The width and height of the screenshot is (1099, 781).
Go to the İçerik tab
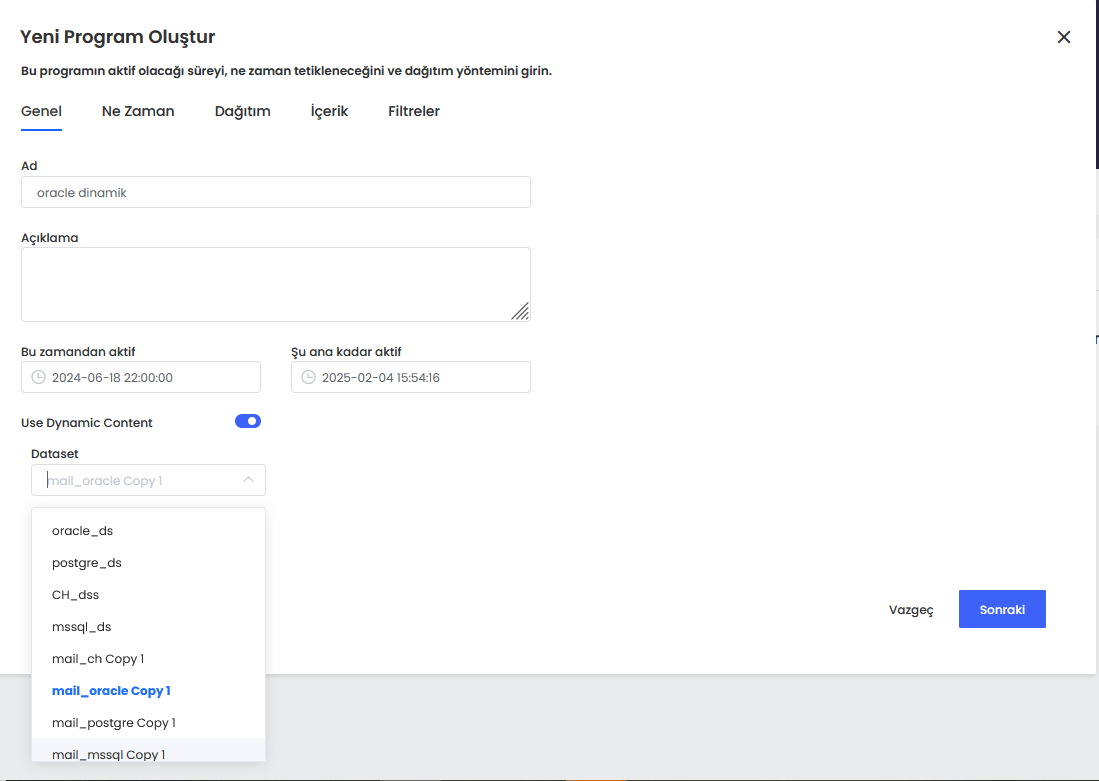[329, 111]
